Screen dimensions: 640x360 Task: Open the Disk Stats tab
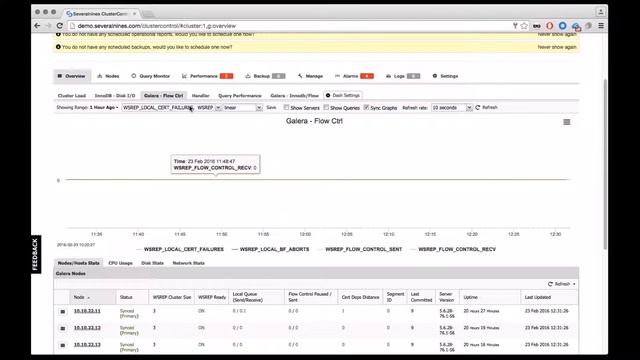(152, 263)
